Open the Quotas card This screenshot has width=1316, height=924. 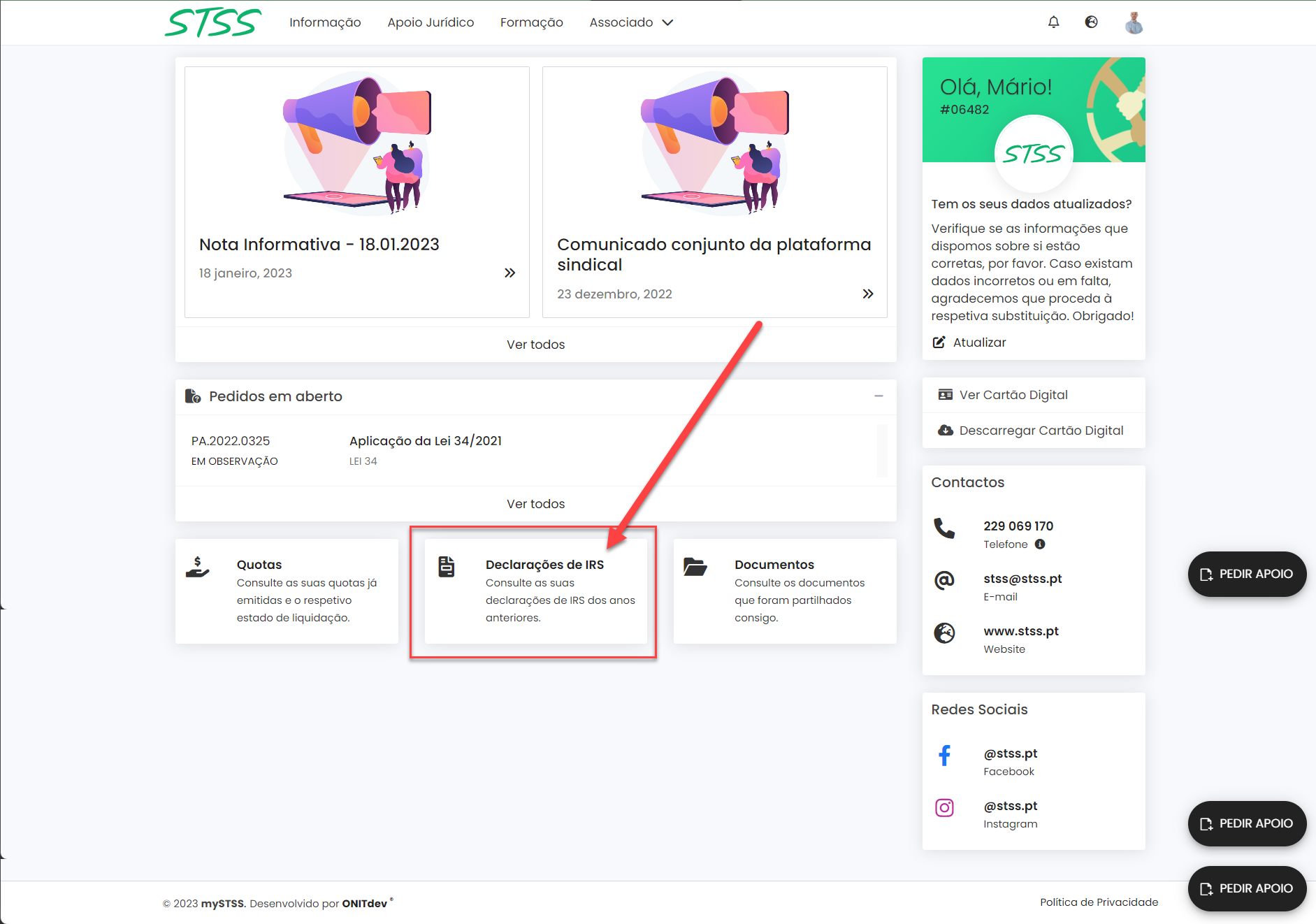pyautogui.click(x=287, y=591)
